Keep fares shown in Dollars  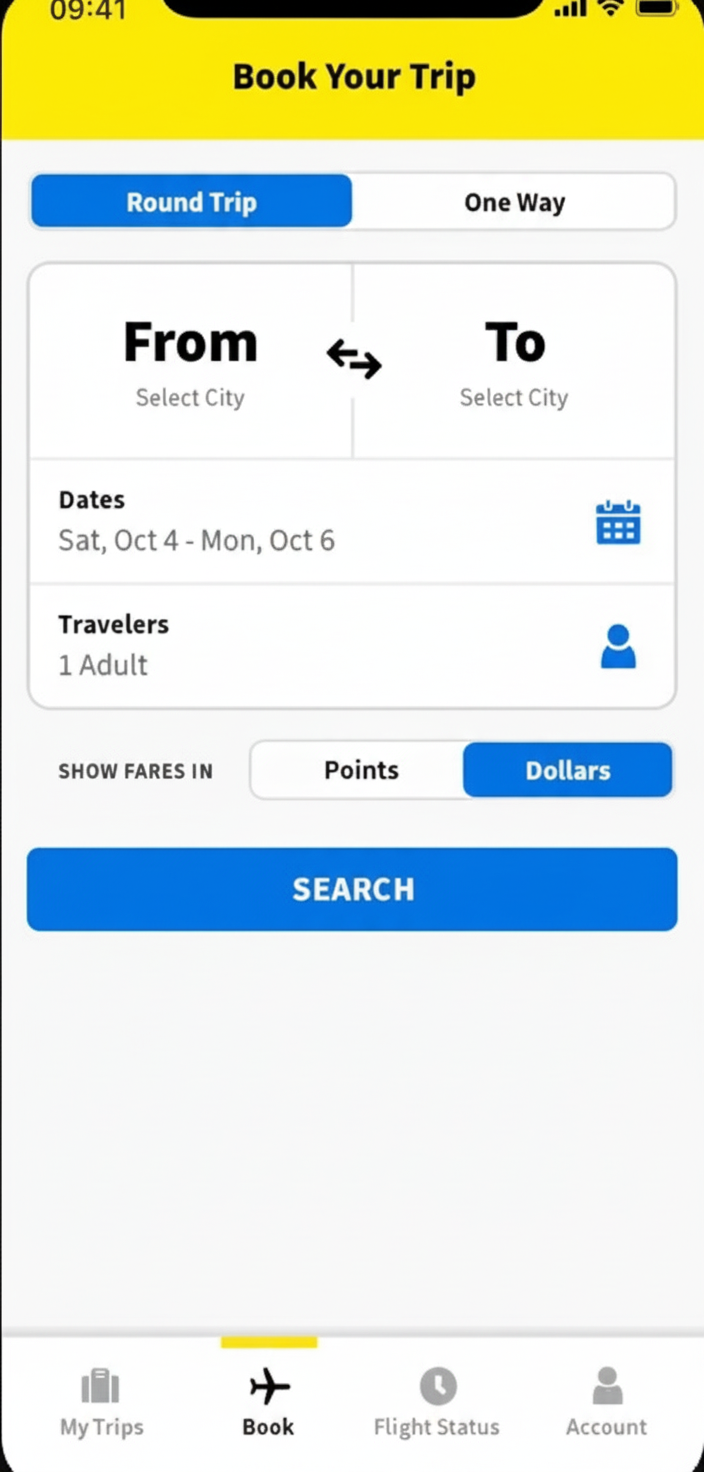(x=567, y=770)
